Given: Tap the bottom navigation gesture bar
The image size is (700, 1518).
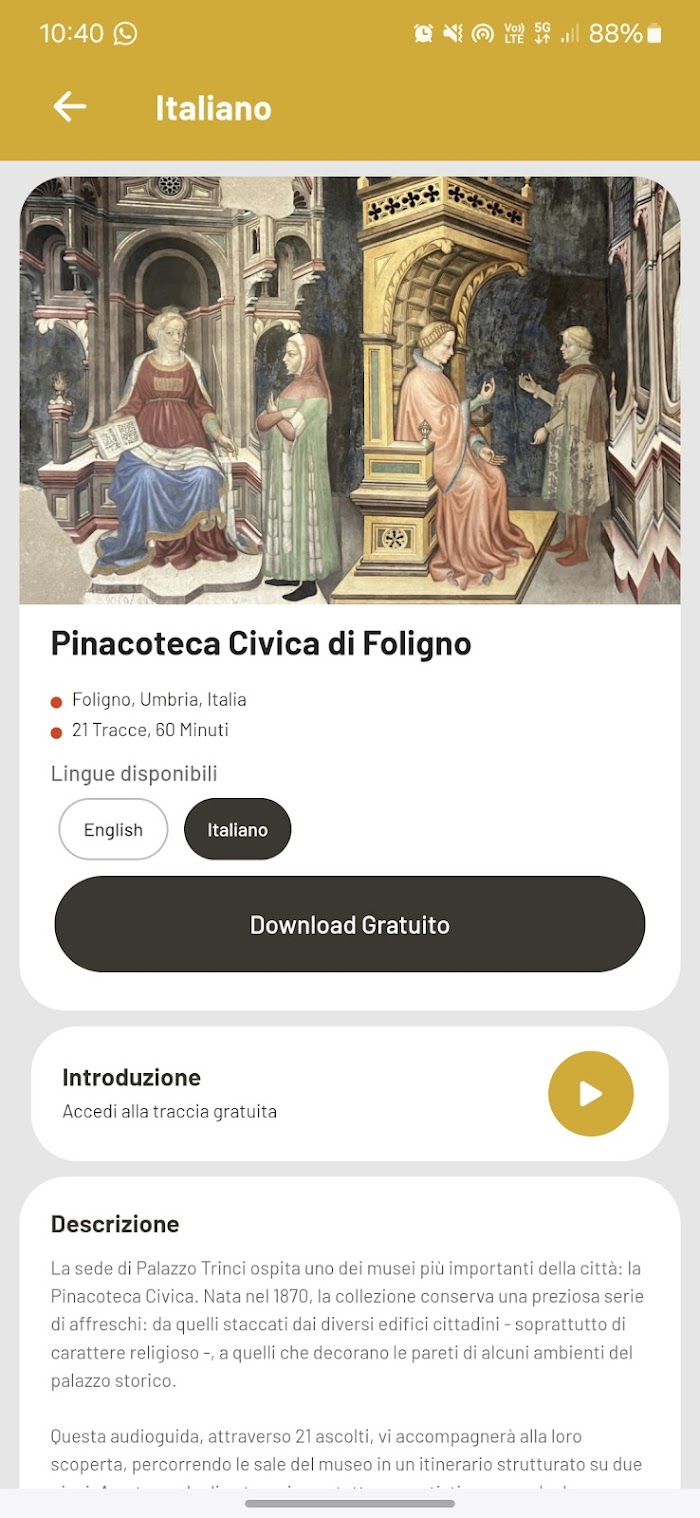Looking at the screenshot, I should coord(350,1503).
